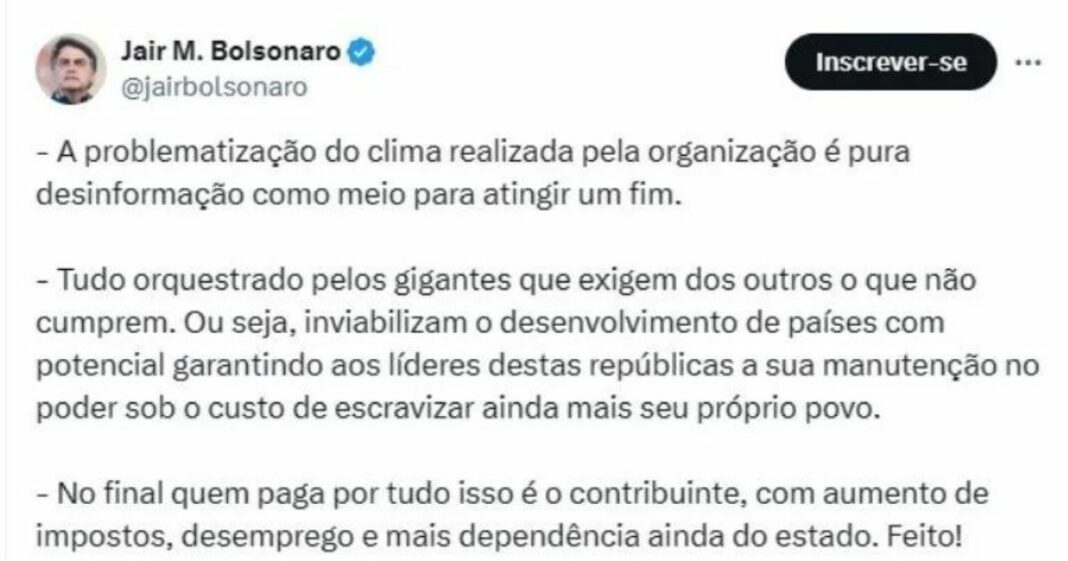Click the Inscrever-se button
This screenshot has width=1068, height=561.
coord(891,62)
